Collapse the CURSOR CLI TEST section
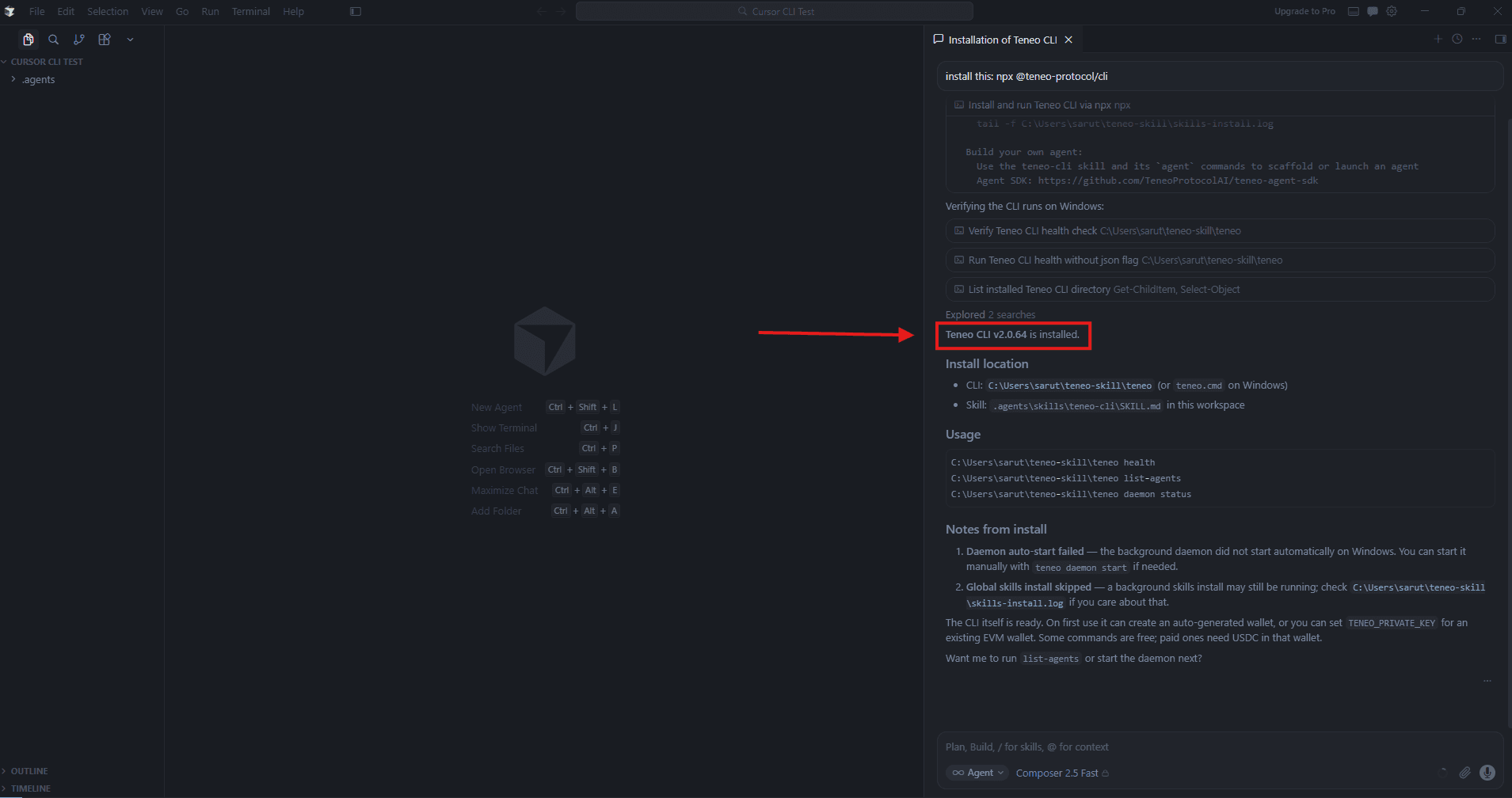Viewport: 1512px width, 798px height. tap(47, 62)
